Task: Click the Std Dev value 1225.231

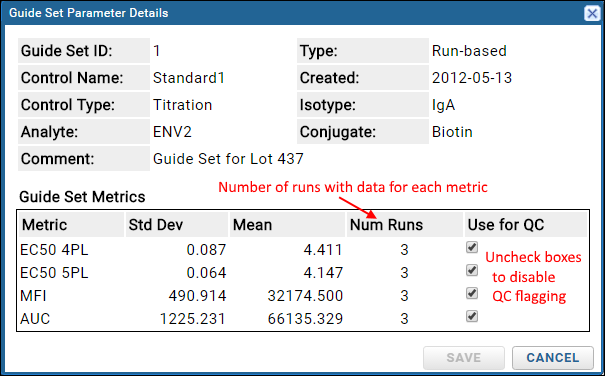Action: pyautogui.click(x=193, y=319)
